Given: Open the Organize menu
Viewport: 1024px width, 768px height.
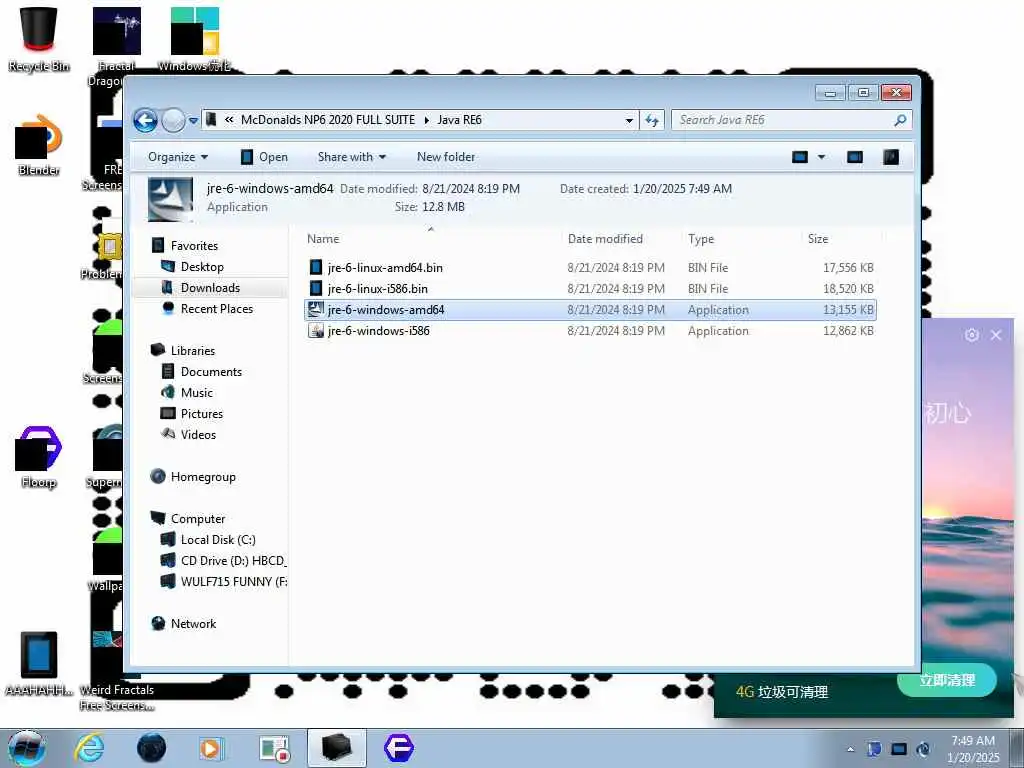Looking at the screenshot, I should pyautogui.click(x=178, y=157).
